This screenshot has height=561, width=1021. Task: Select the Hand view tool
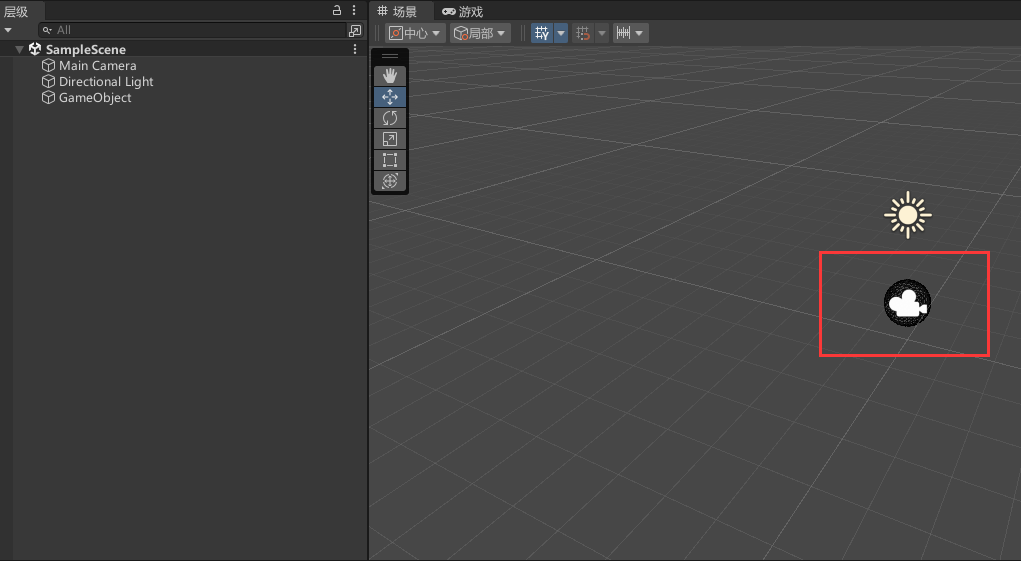[389, 75]
